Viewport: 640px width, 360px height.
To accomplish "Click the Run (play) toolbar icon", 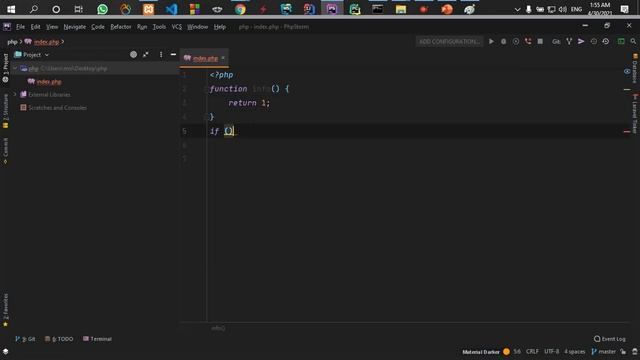I will [491, 42].
